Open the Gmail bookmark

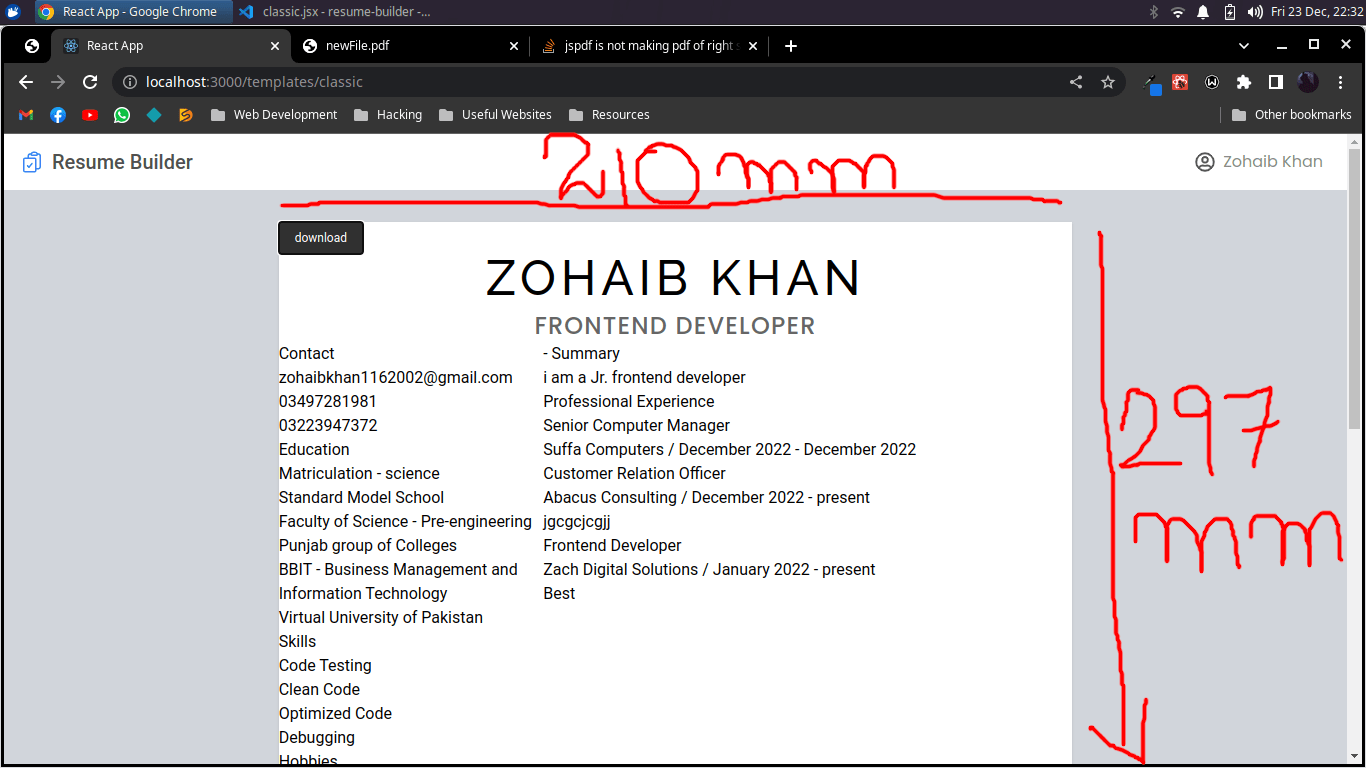26,115
